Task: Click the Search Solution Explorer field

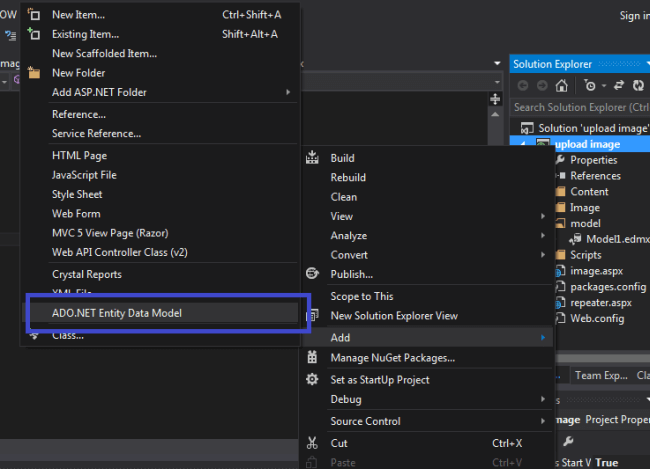Action: tap(580, 107)
